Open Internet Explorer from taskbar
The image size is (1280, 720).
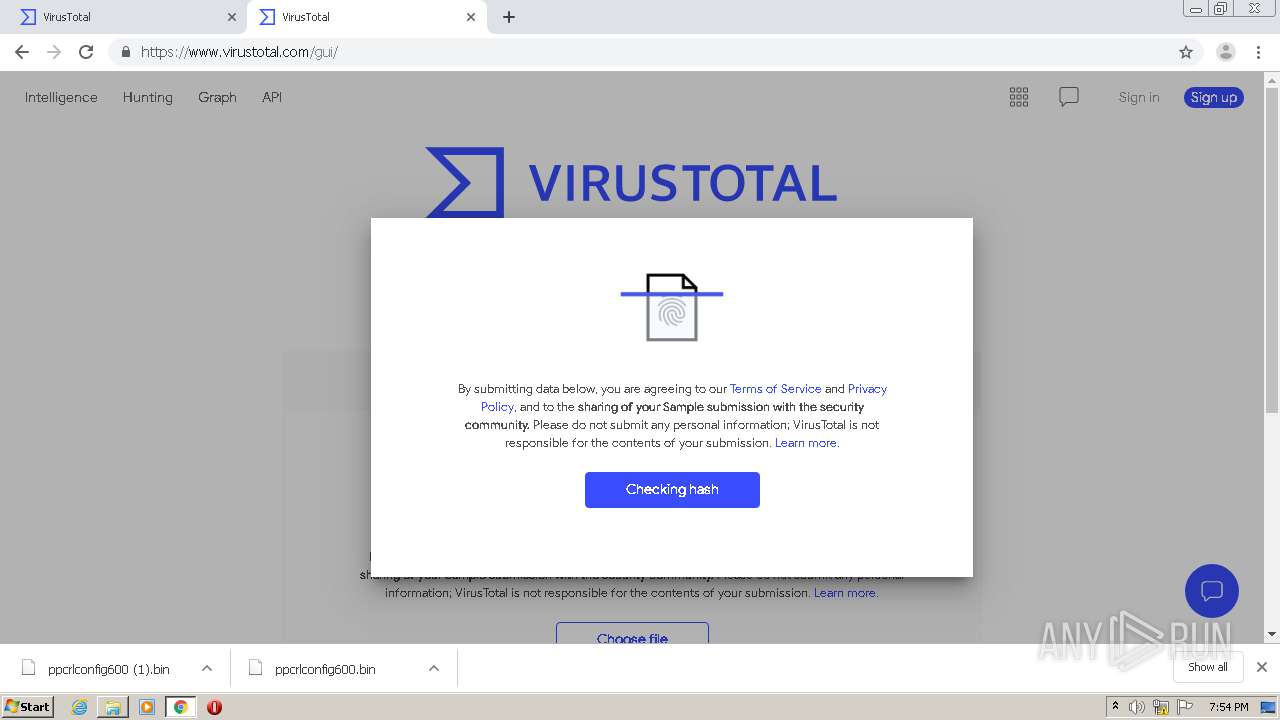[79, 707]
